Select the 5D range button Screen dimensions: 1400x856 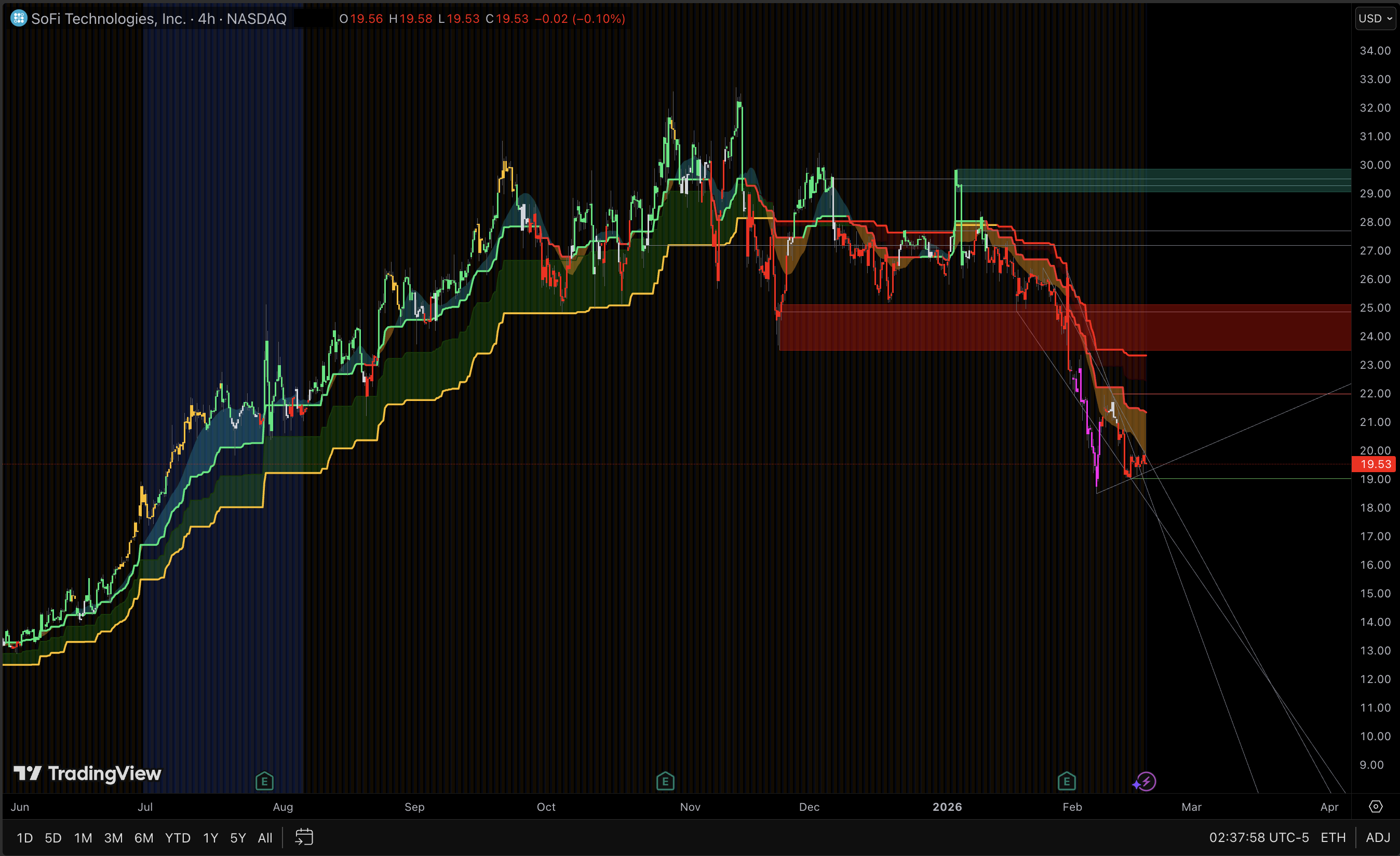click(53, 837)
